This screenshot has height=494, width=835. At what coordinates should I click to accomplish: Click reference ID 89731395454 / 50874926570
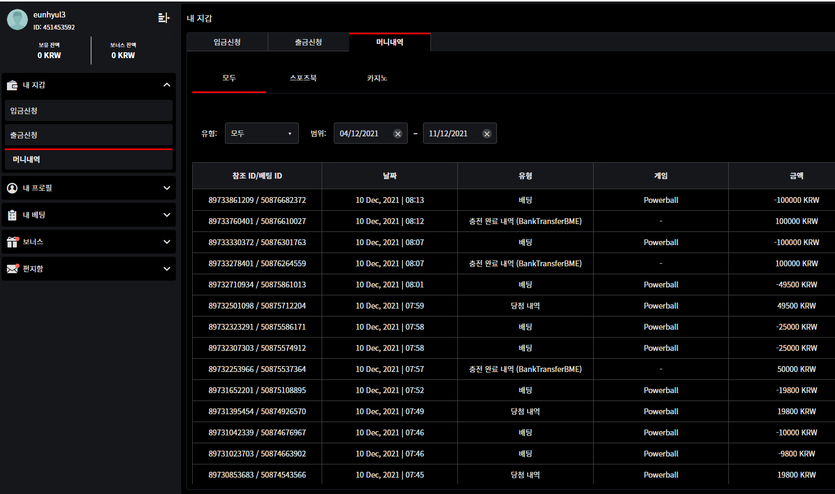[x=257, y=411]
